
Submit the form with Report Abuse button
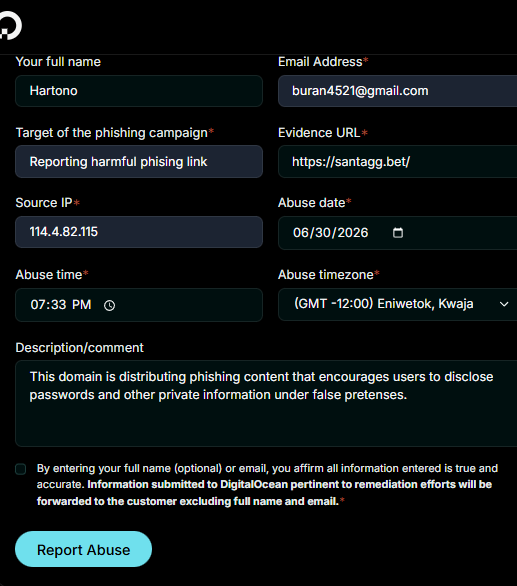83,549
